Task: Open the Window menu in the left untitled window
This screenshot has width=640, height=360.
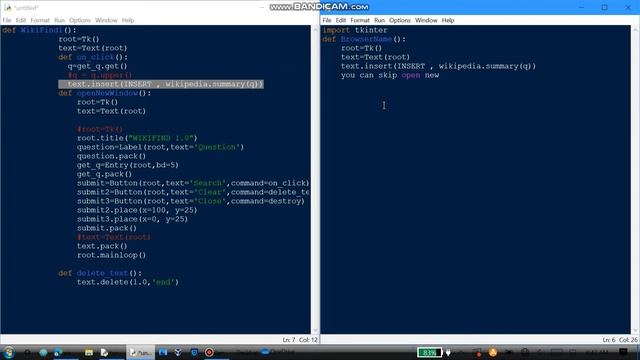Action: pyautogui.click(x=106, y=20)
